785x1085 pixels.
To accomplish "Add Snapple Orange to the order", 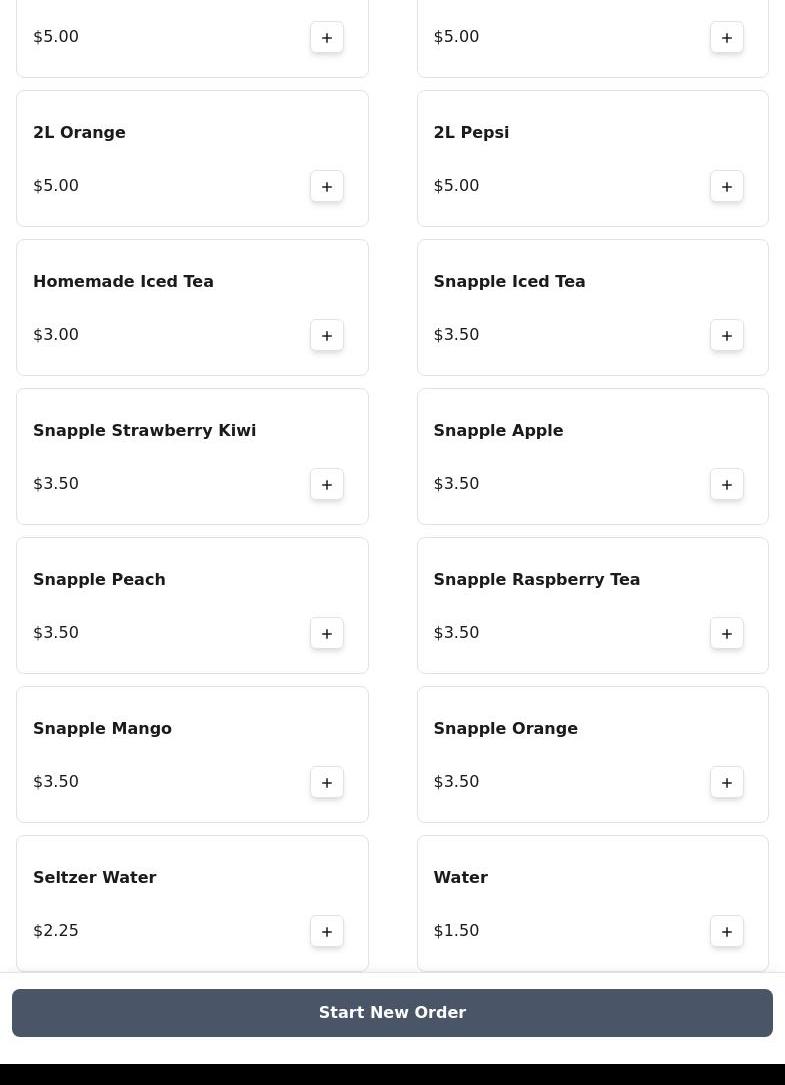I will pyautogui.click(x=727, y=782).
